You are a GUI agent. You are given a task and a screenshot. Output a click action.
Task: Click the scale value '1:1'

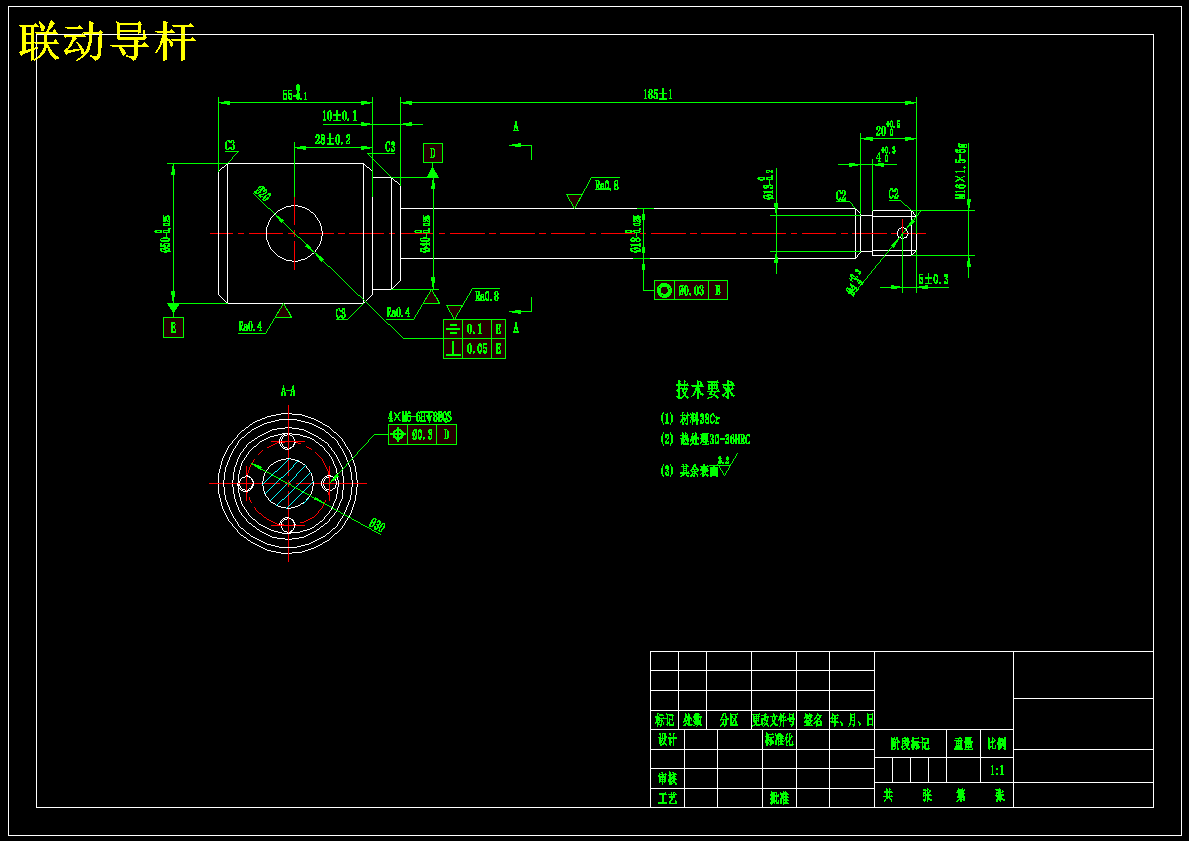[x=997, y=770]
